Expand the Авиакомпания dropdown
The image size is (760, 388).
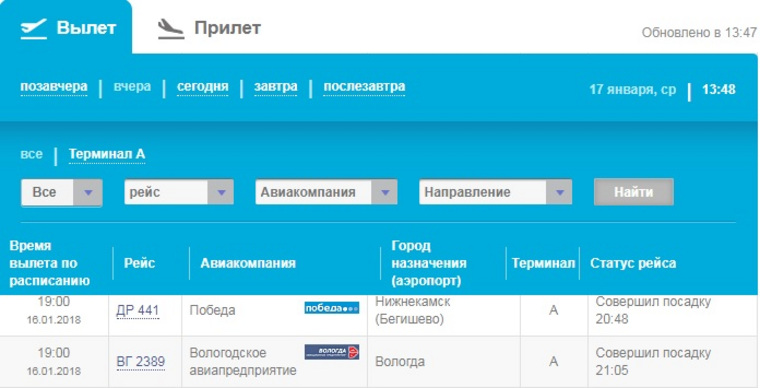click(326, 192)
